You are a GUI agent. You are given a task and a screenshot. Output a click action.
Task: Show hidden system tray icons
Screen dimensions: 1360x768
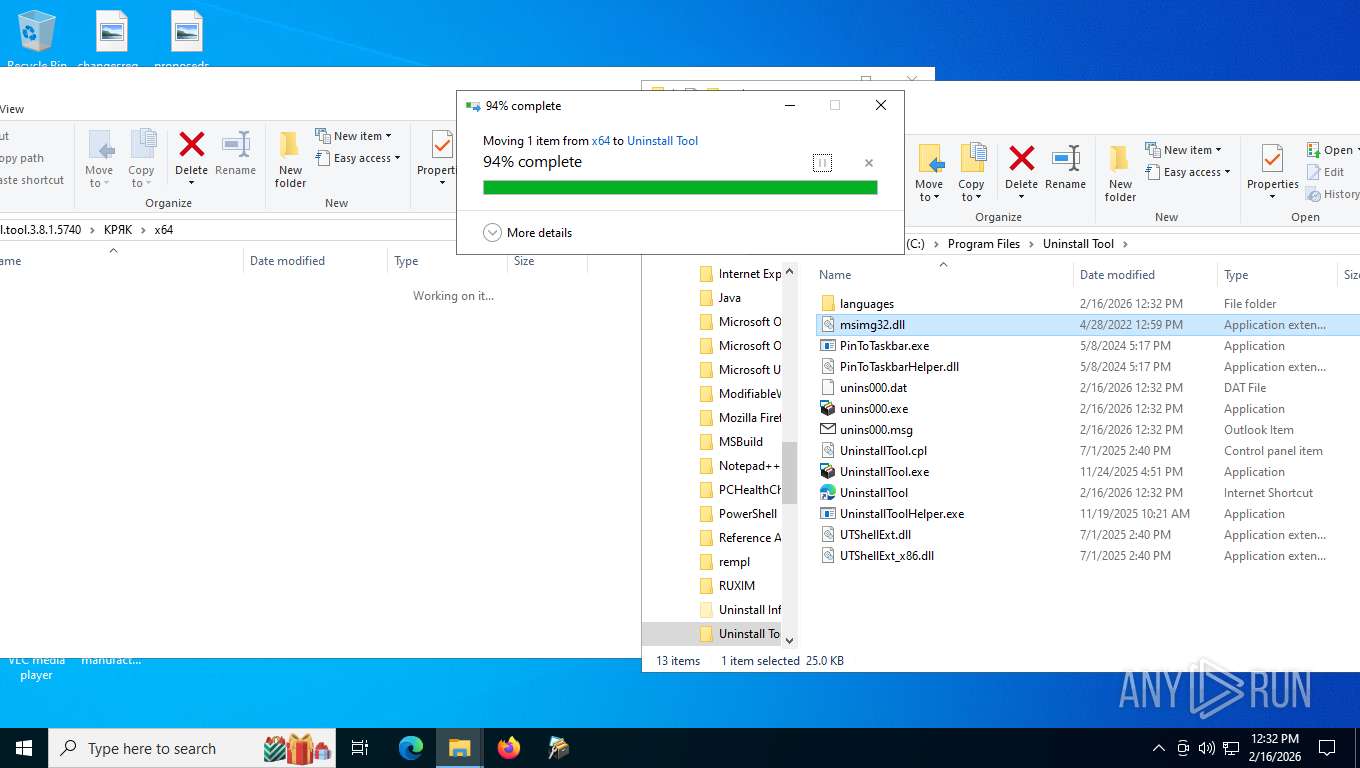[x=1159, y=748]
